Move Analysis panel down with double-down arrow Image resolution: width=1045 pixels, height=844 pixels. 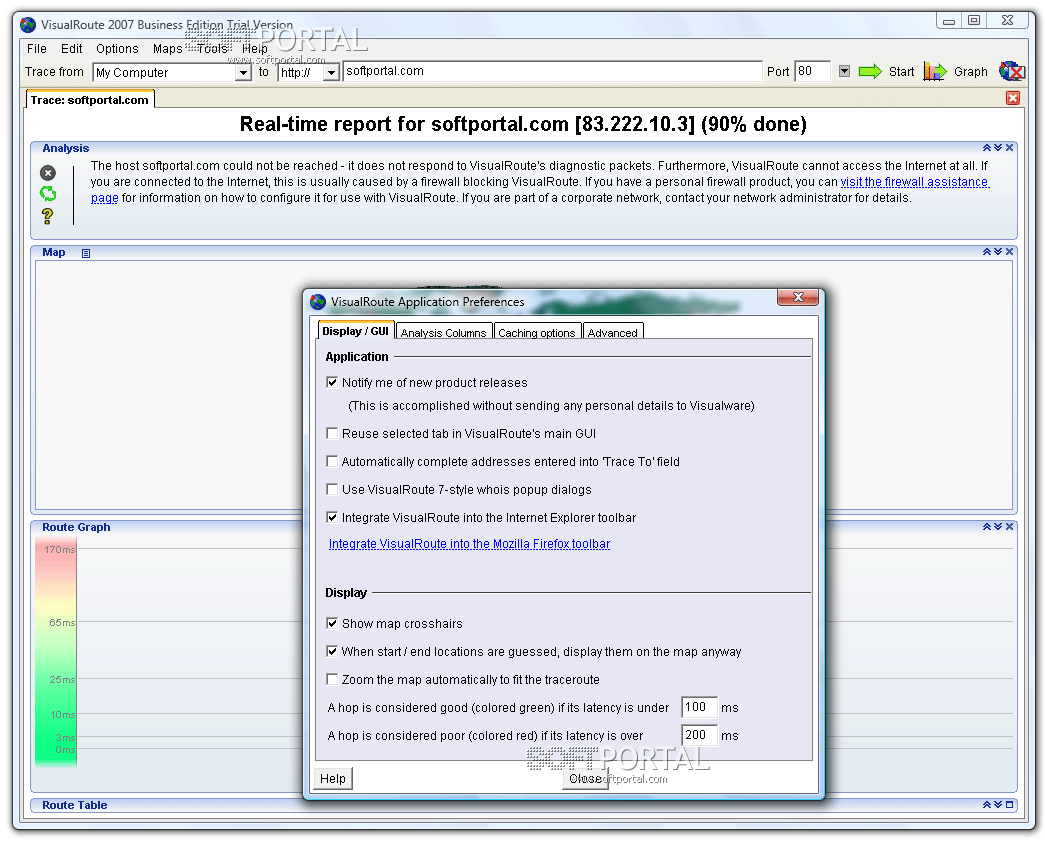(x=998, y=147)
